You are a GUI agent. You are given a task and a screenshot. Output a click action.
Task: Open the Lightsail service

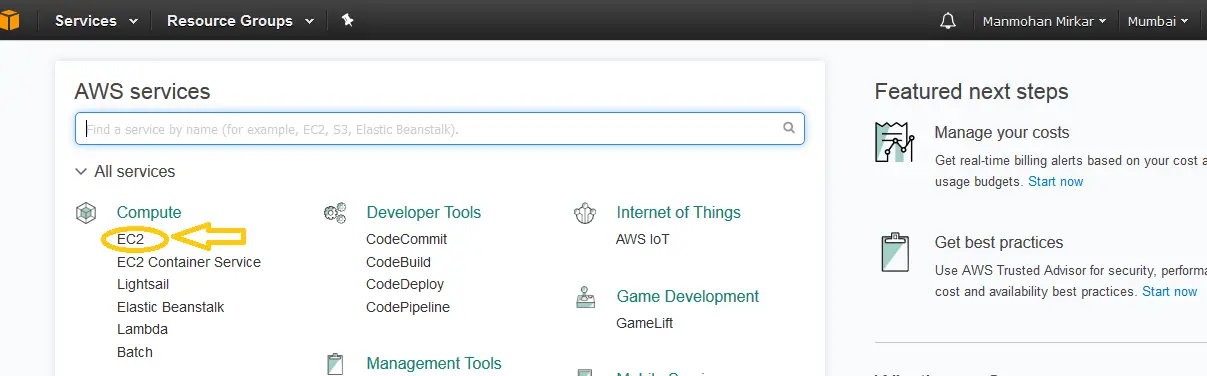[143, 284]
